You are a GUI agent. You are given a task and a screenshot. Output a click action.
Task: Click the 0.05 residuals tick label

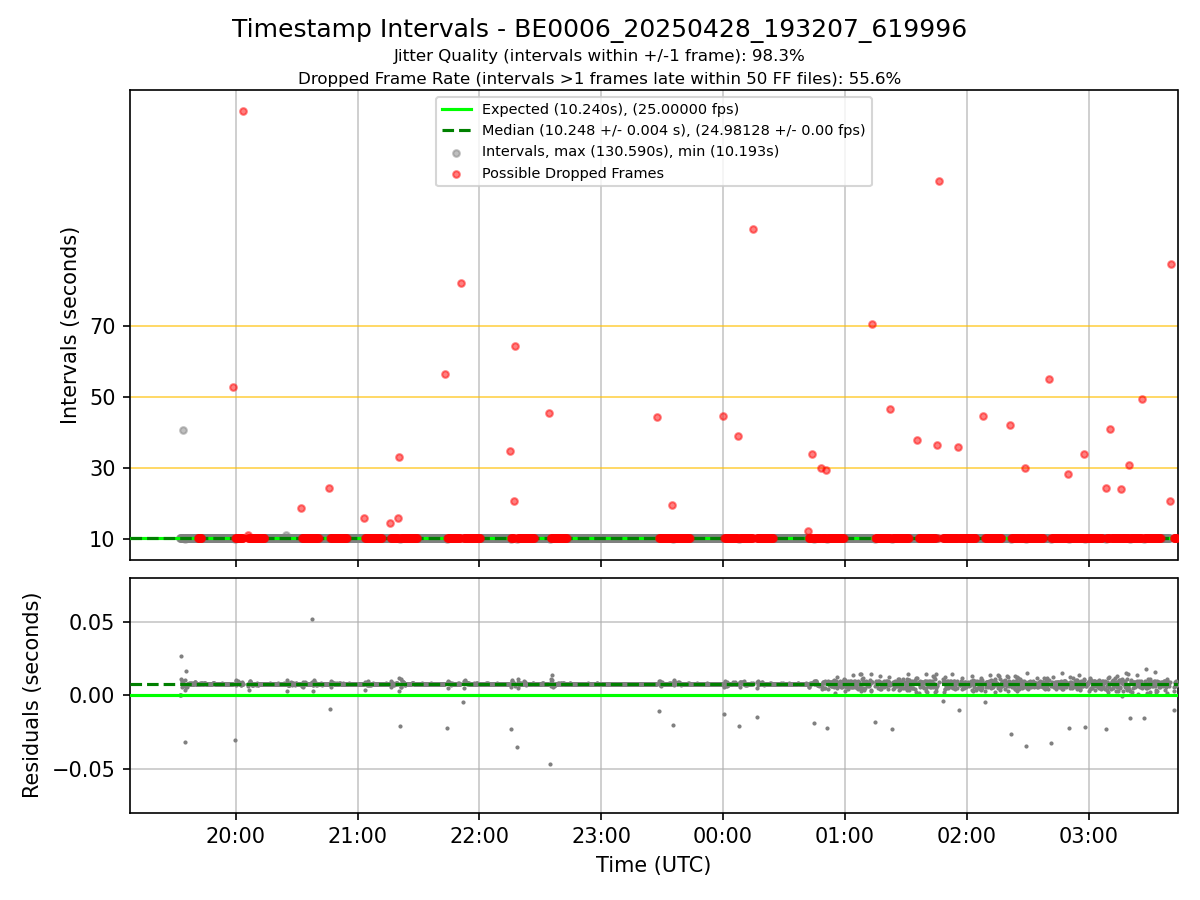coord(95,622)
